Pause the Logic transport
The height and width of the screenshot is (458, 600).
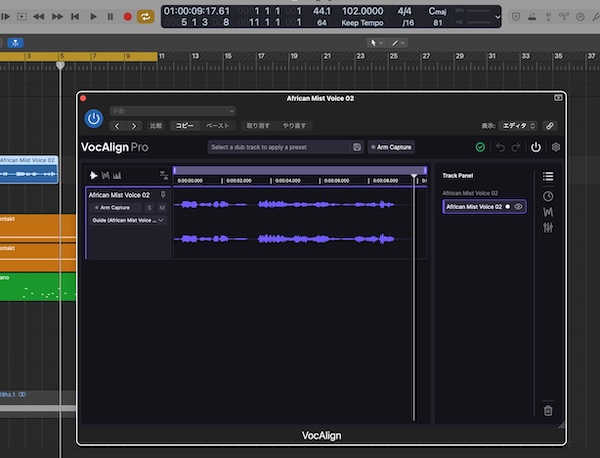pyautogui.click(x=110, y=16)
